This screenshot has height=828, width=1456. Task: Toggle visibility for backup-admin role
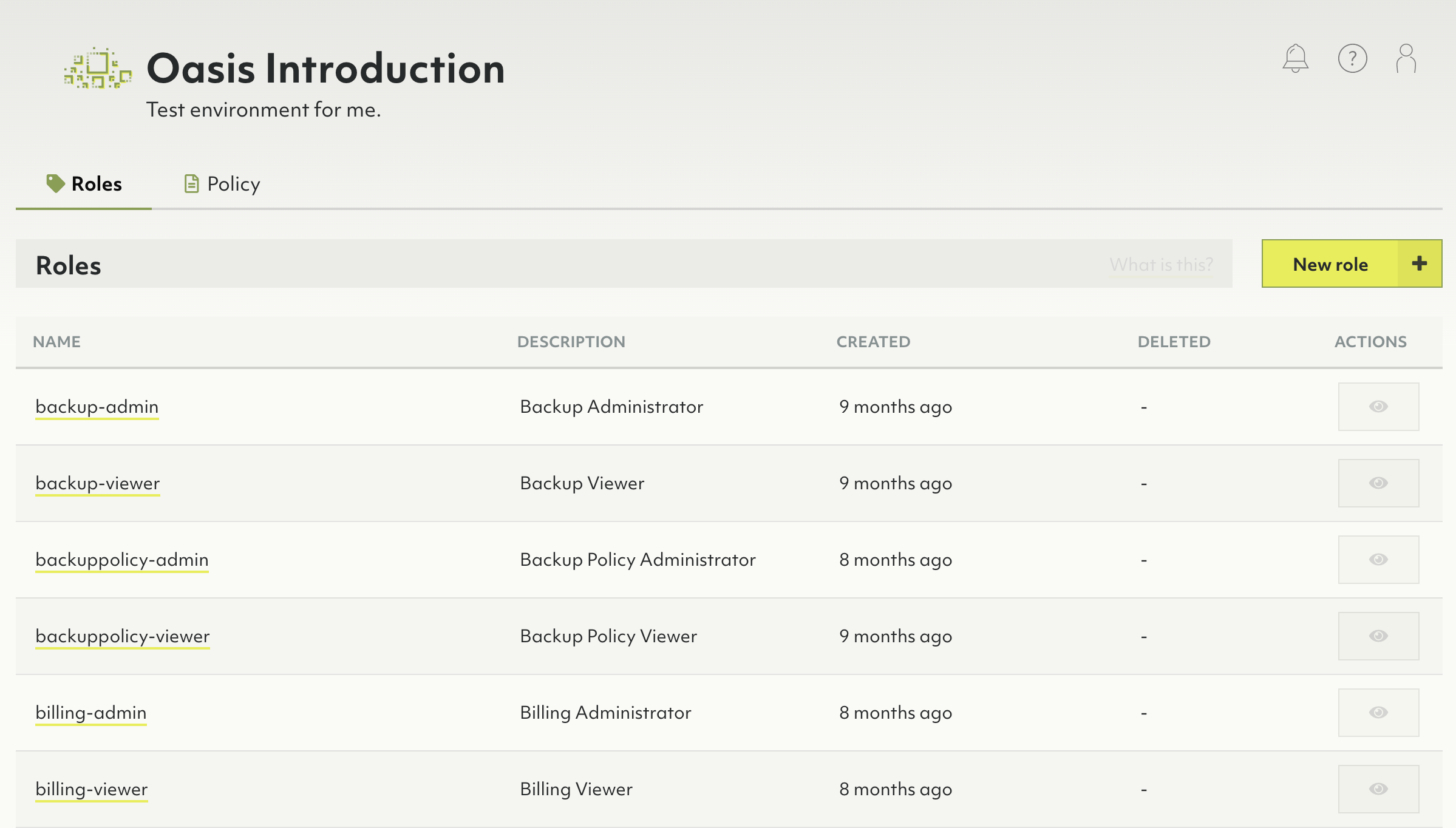pos(1378,406)
